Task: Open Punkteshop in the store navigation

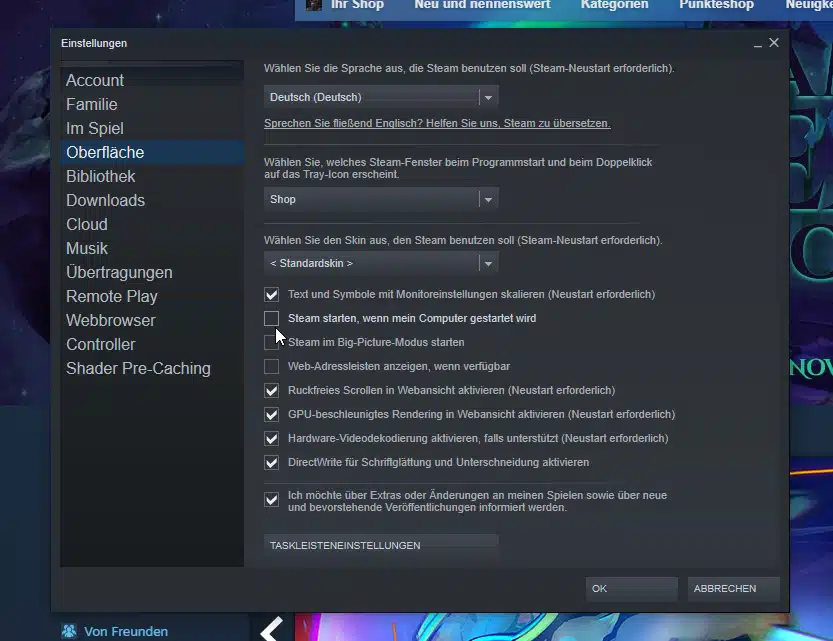Action: 717,5
